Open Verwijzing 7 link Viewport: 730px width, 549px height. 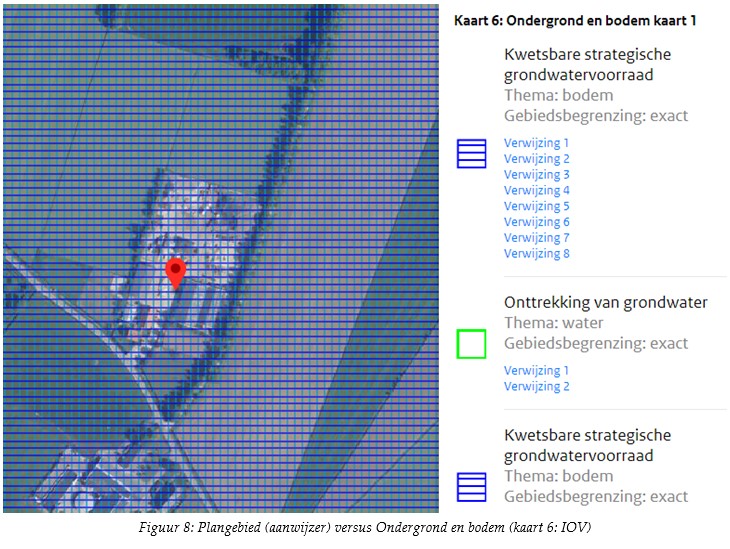tap(536, 238)
